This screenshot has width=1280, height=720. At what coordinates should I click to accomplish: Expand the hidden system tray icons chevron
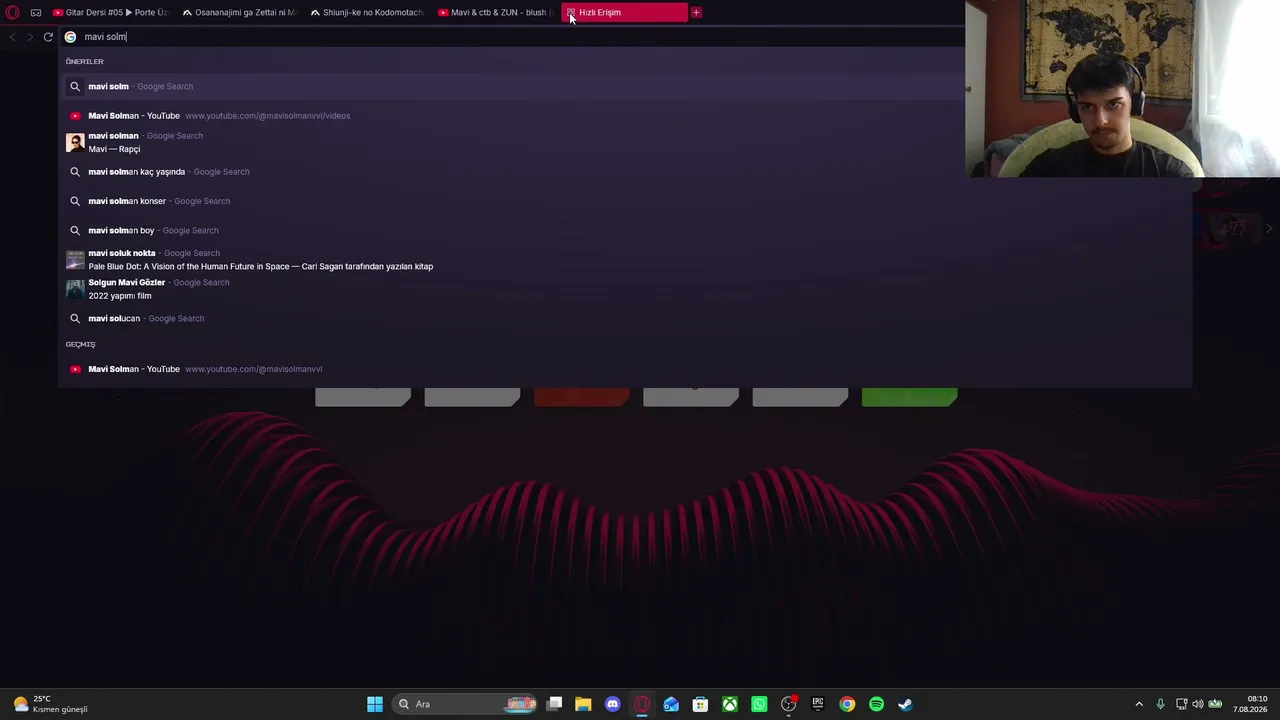[x=1139, y=704]
